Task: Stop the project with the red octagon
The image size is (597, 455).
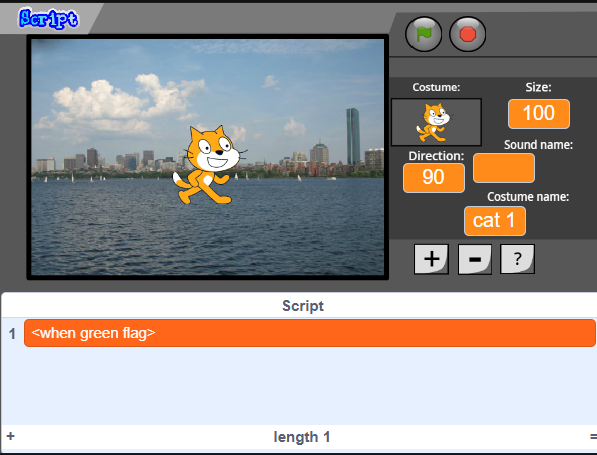Action: point(468,34)
